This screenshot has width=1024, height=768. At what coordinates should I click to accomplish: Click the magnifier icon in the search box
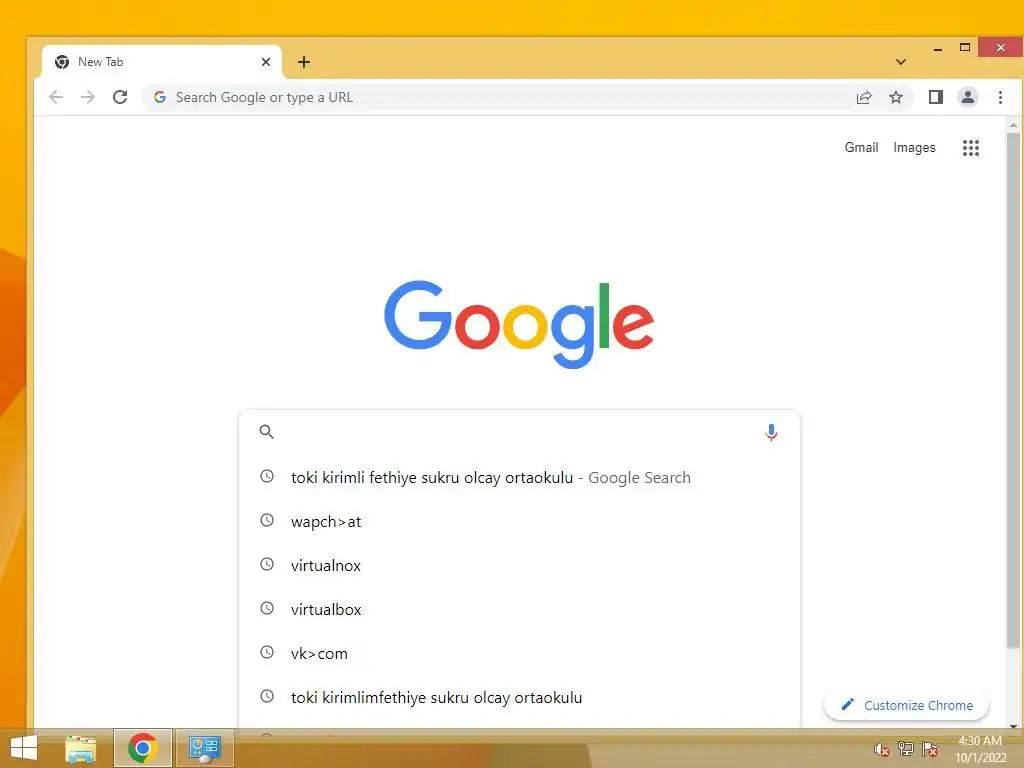pos(266,431)
